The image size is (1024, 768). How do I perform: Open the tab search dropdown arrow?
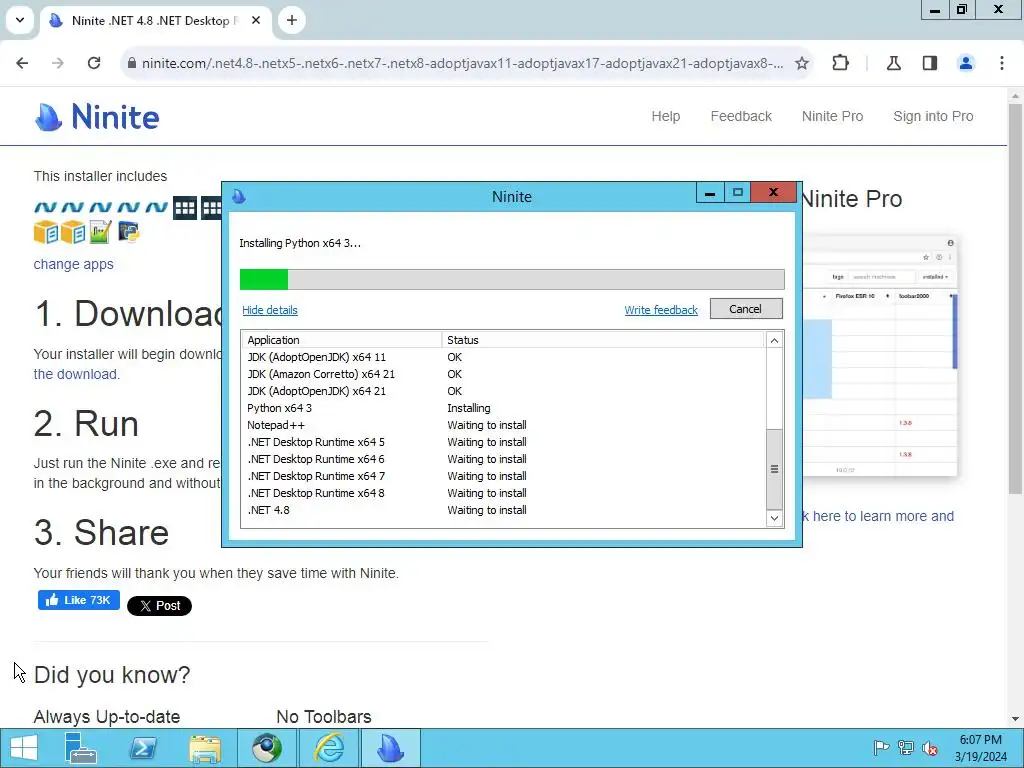pyautogui.click(x=20, y=20)
